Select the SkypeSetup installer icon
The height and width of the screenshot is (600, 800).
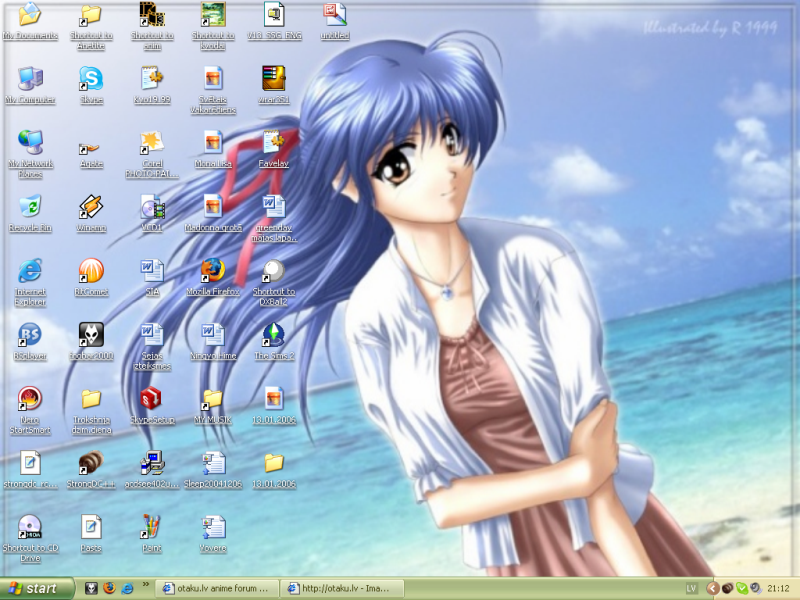click(x=152, y=406)
